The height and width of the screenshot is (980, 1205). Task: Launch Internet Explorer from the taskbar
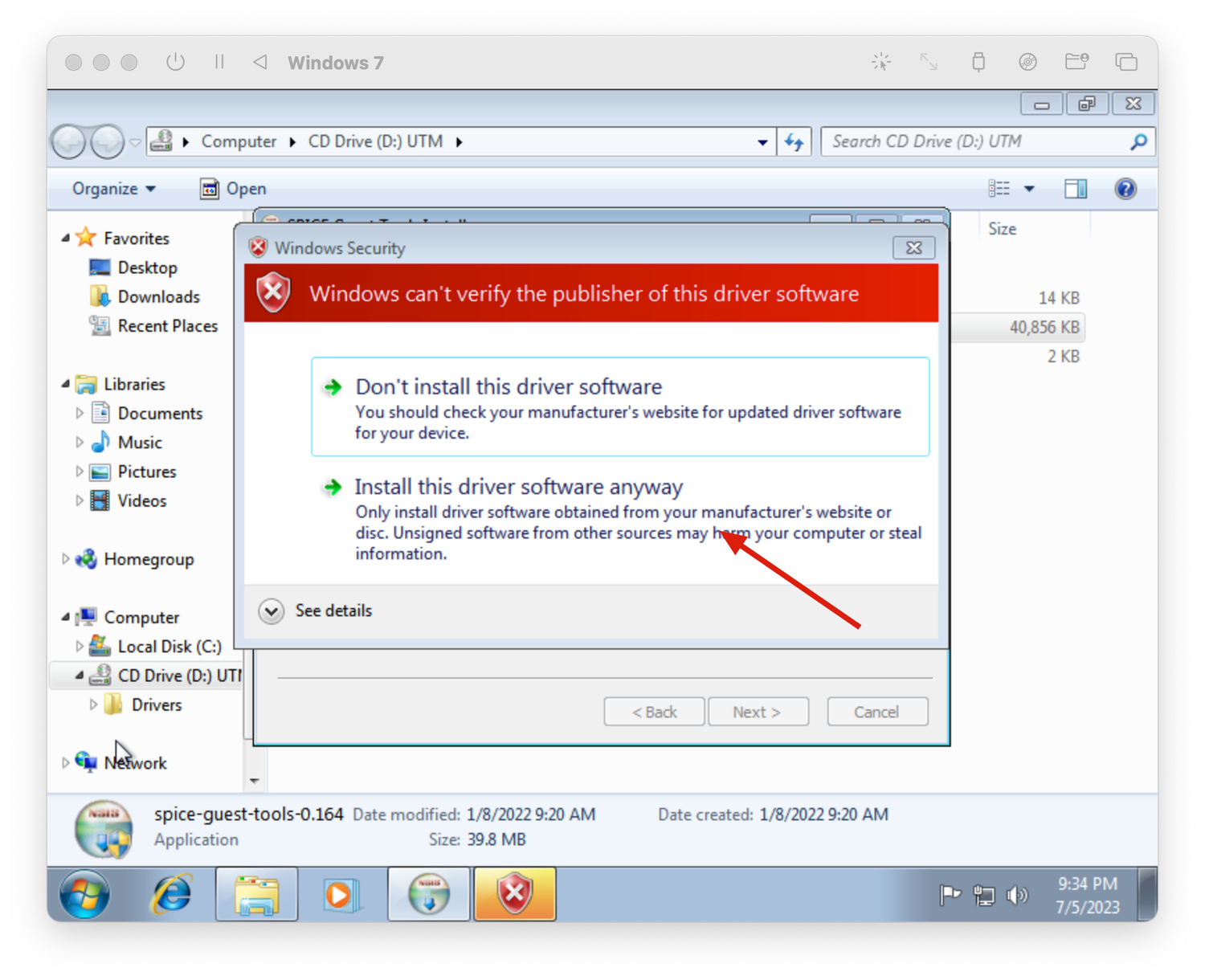[x=172, y=894]
